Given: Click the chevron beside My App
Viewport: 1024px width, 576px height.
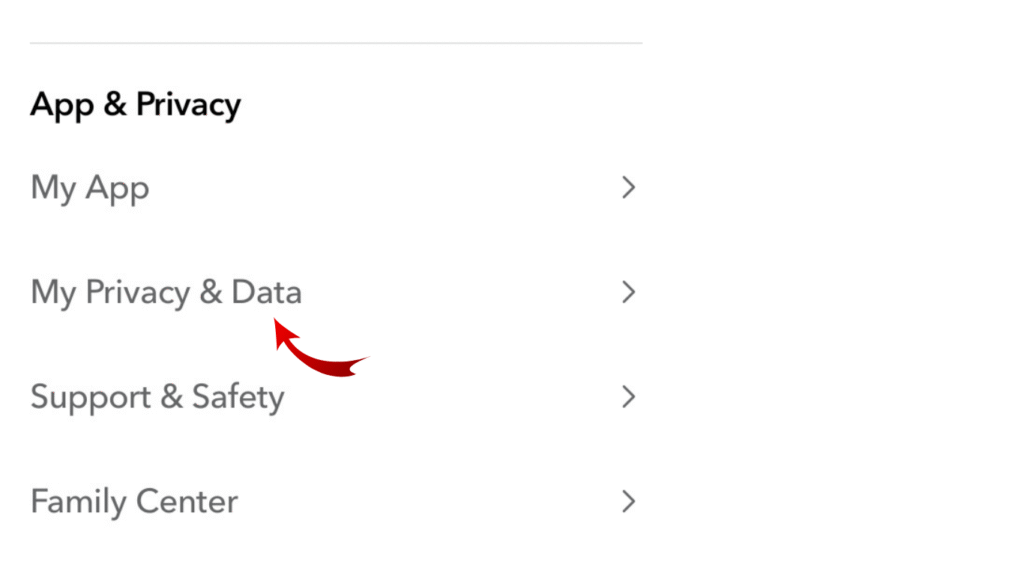Looking at the screenshot, I should (x=628, y=188).
